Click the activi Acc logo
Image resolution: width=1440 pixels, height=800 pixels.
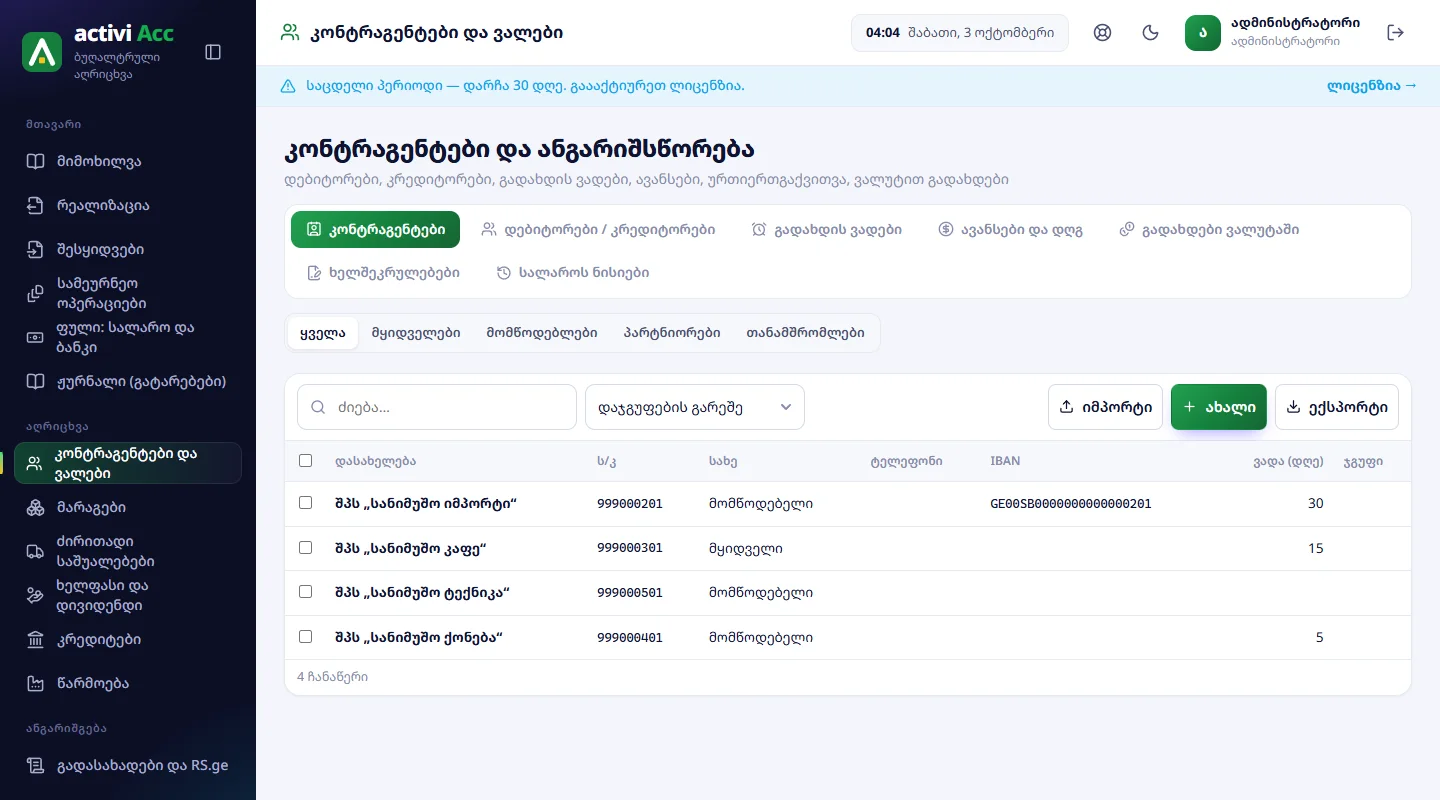[42, 52]
